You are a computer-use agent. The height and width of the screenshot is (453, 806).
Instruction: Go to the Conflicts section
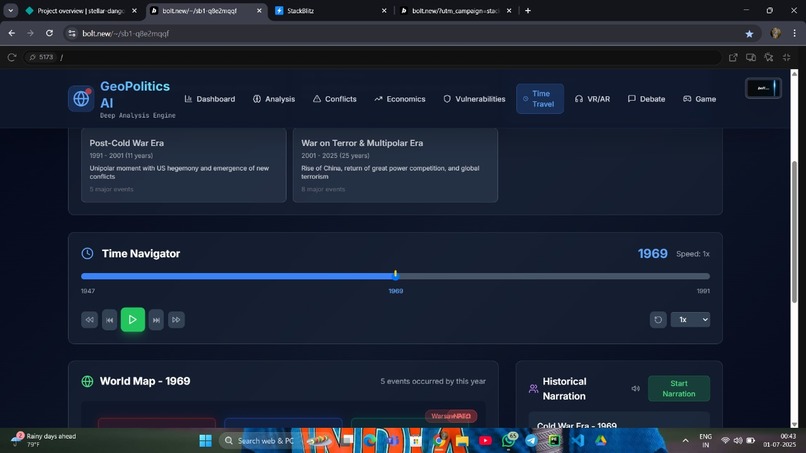335,99
